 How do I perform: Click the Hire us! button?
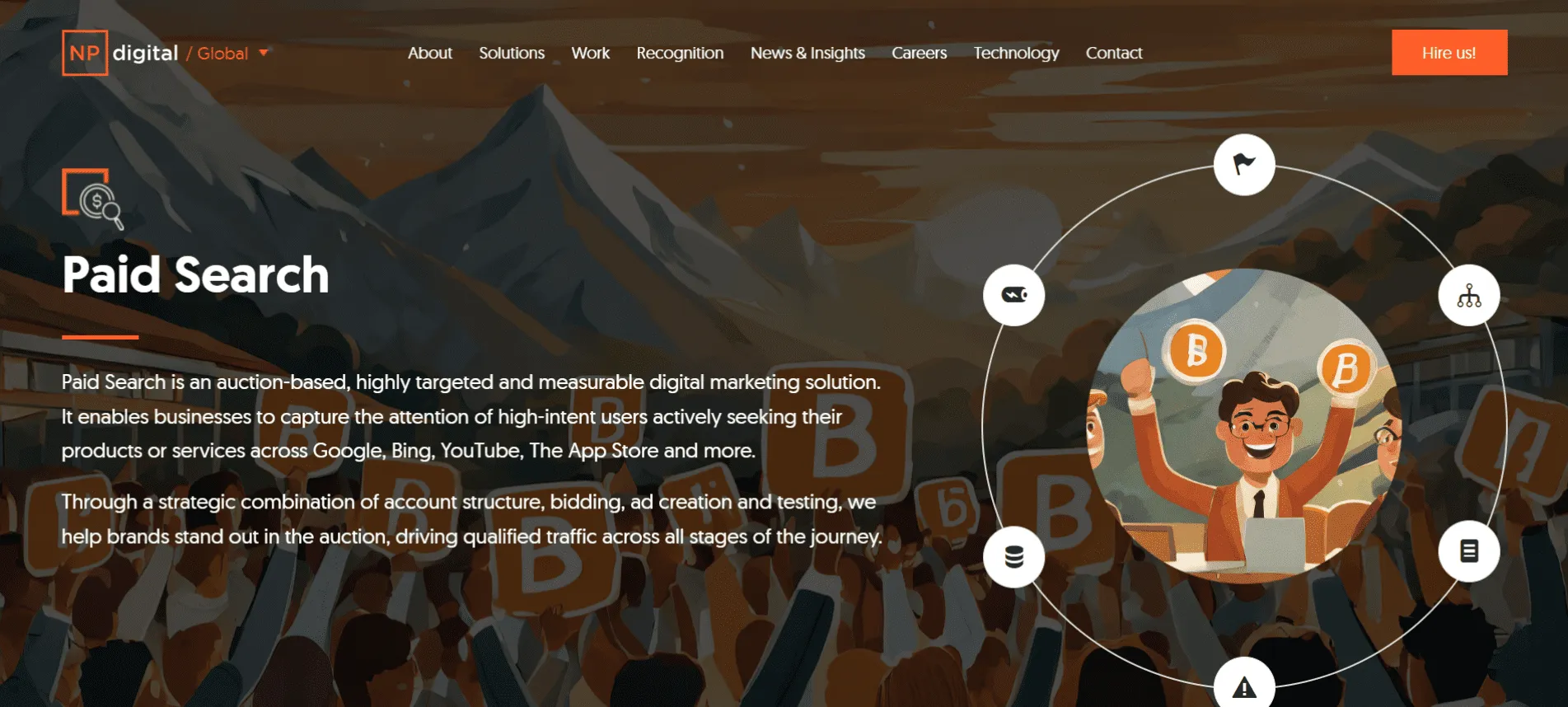(1449, 53)
